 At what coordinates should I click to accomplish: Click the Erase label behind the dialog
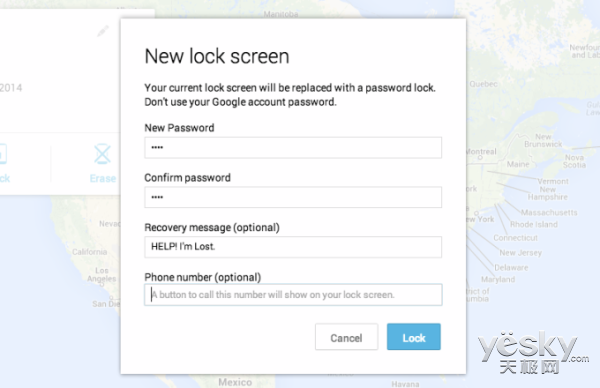(103, 179)
